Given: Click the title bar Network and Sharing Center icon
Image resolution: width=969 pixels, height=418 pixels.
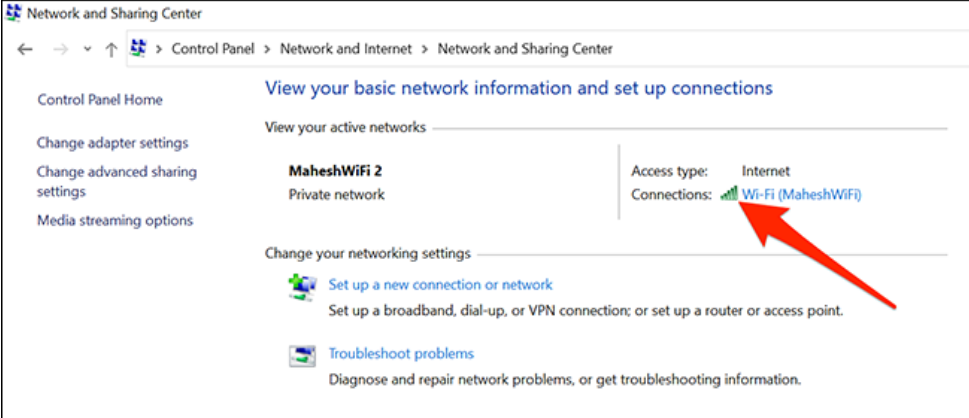Looking at the screenshot, I should 13,13.
